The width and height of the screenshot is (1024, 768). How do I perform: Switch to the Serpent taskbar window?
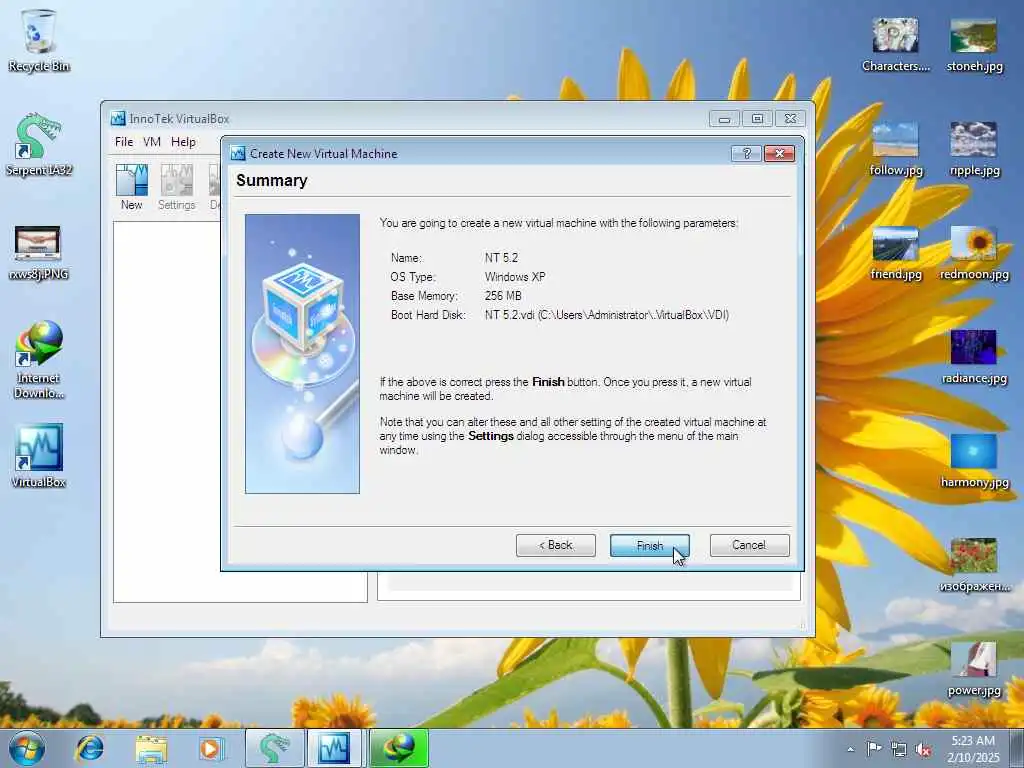coord(274,748)
